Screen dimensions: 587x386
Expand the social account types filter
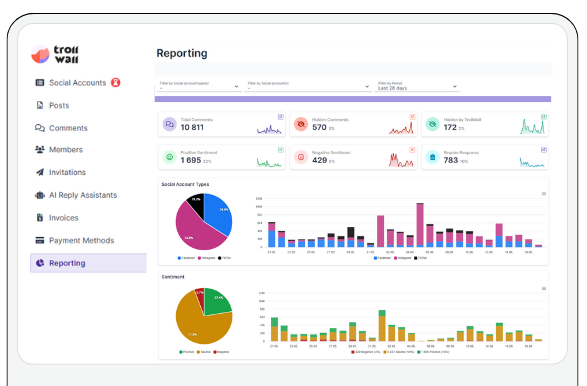coord(199,86)
